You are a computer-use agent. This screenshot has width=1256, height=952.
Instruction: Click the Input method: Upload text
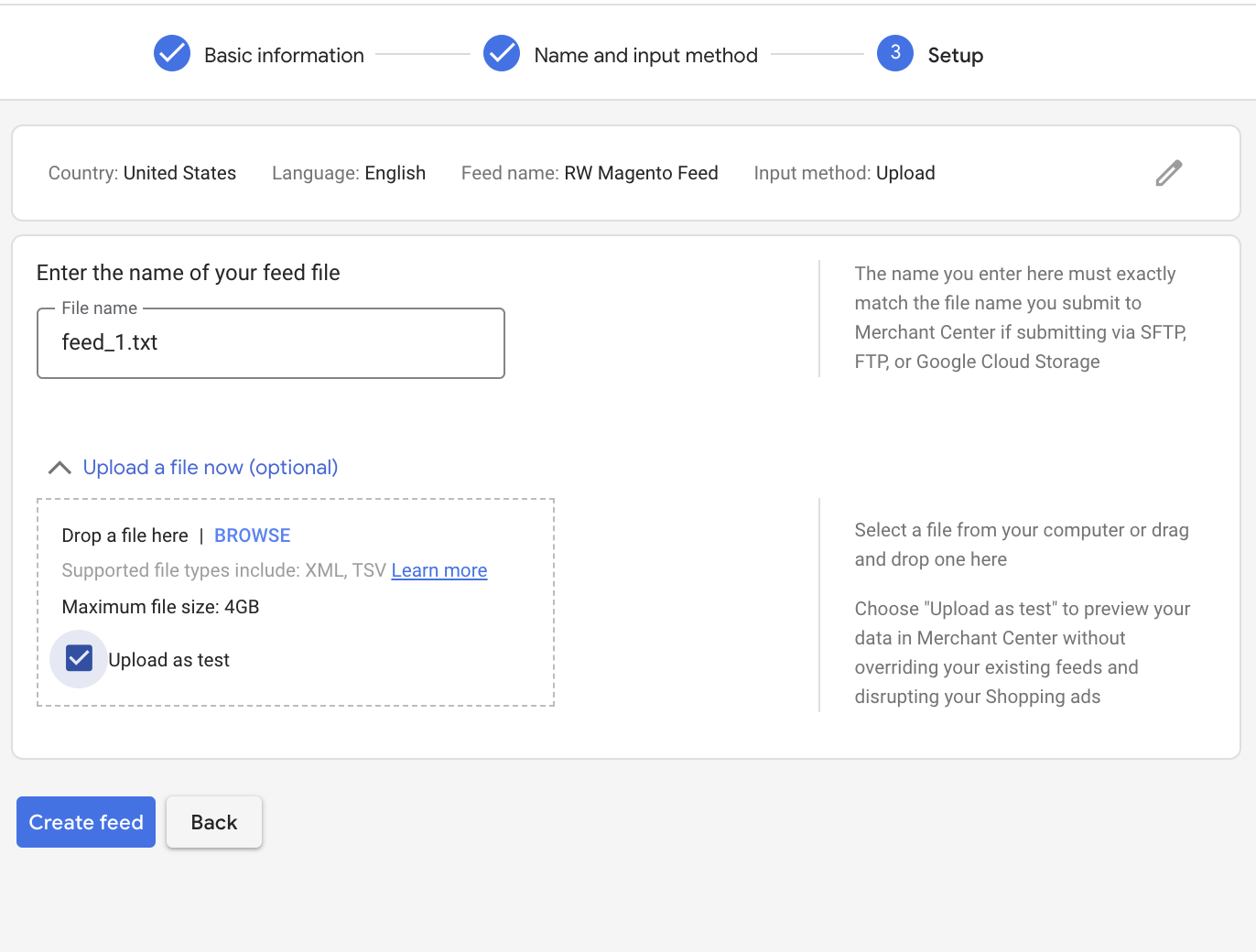point(844,173)
